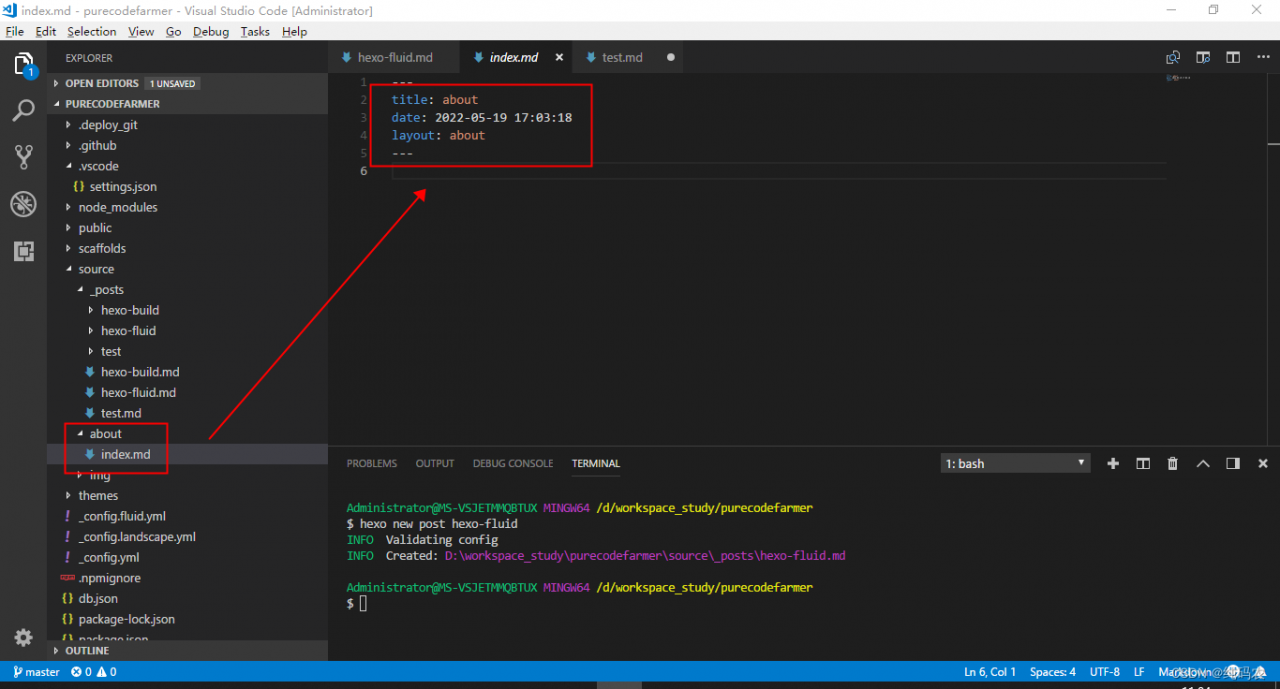Open markdown preview to the side

[1203, 58]
